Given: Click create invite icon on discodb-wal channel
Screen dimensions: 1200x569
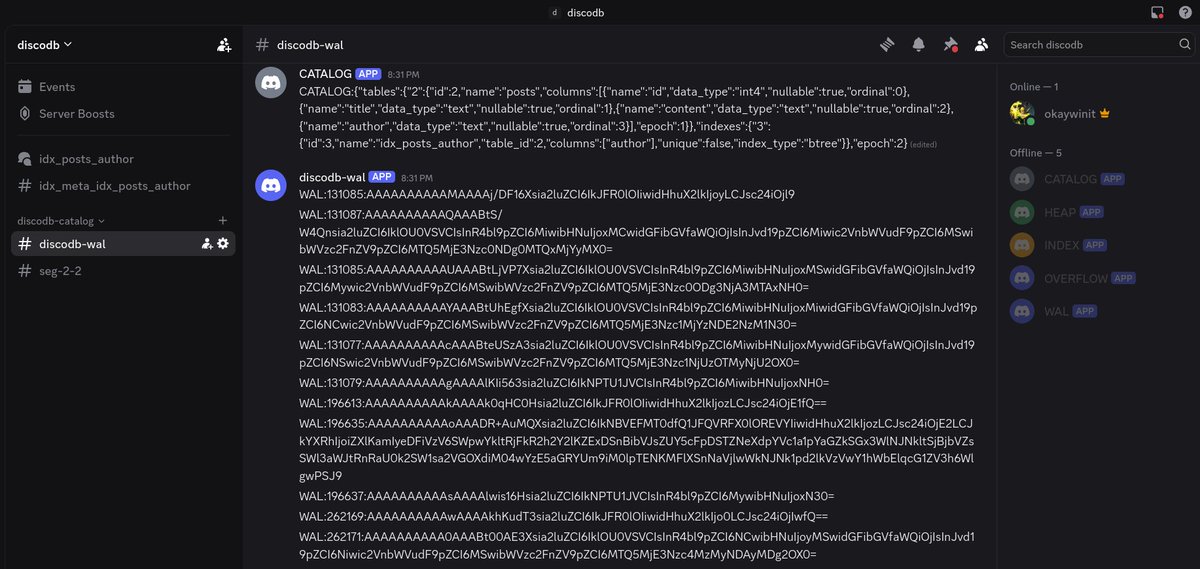Looking at the screenshot, I should point(207,244).
